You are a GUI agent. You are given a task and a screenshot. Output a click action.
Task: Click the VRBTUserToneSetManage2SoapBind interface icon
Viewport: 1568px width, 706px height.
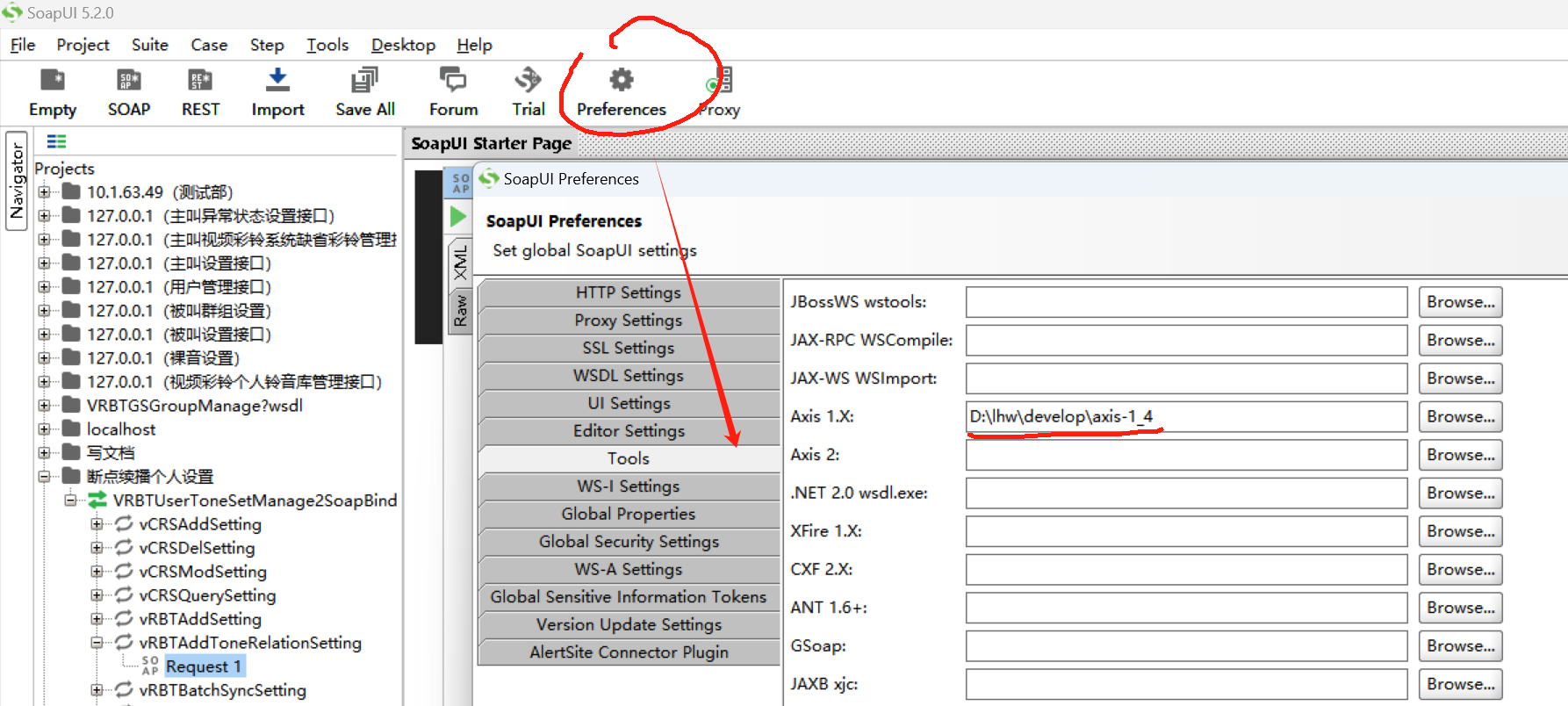pyautogui.click(x=97, y=501)
